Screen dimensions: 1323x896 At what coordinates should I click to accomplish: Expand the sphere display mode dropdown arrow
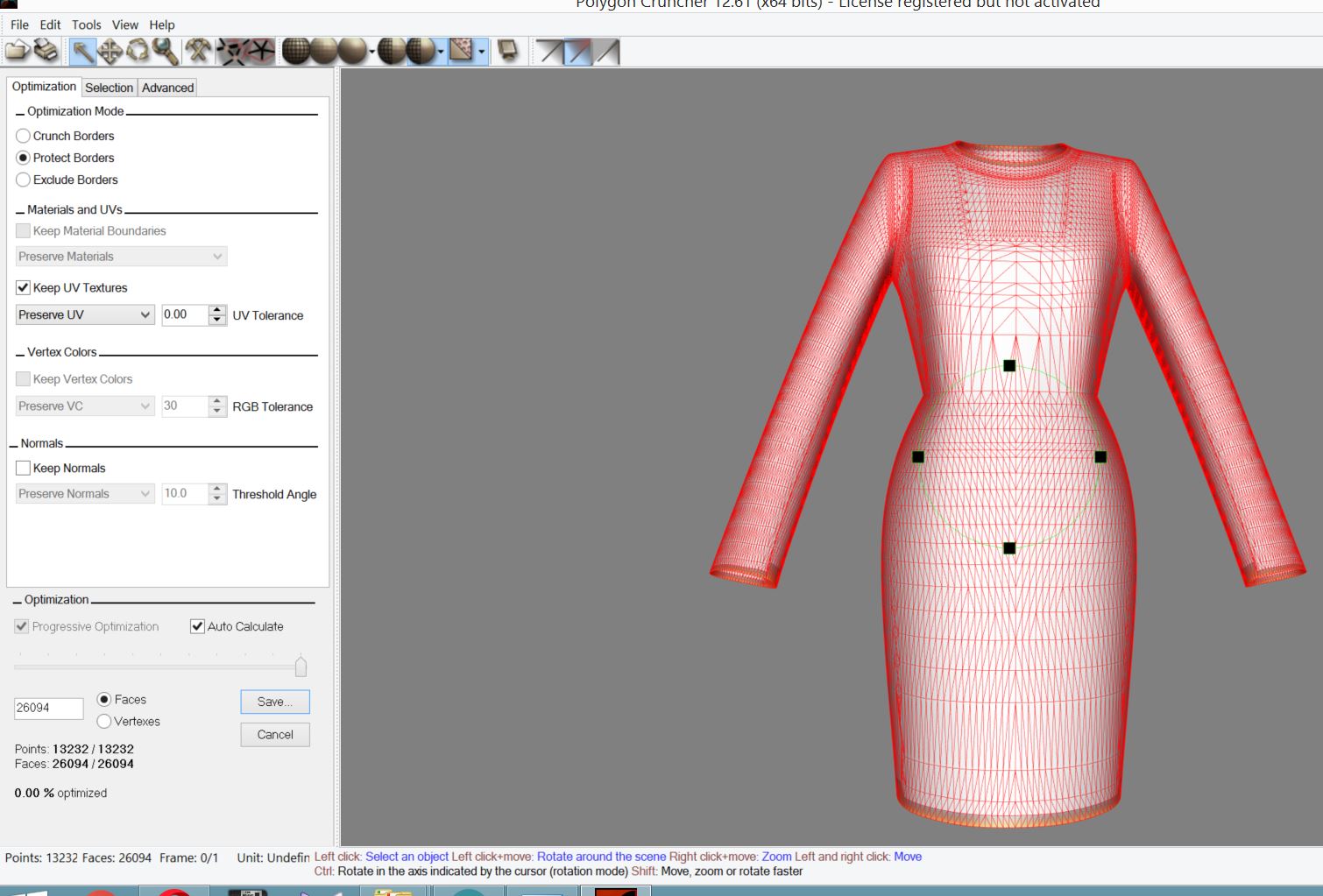[x=372, y=53]
